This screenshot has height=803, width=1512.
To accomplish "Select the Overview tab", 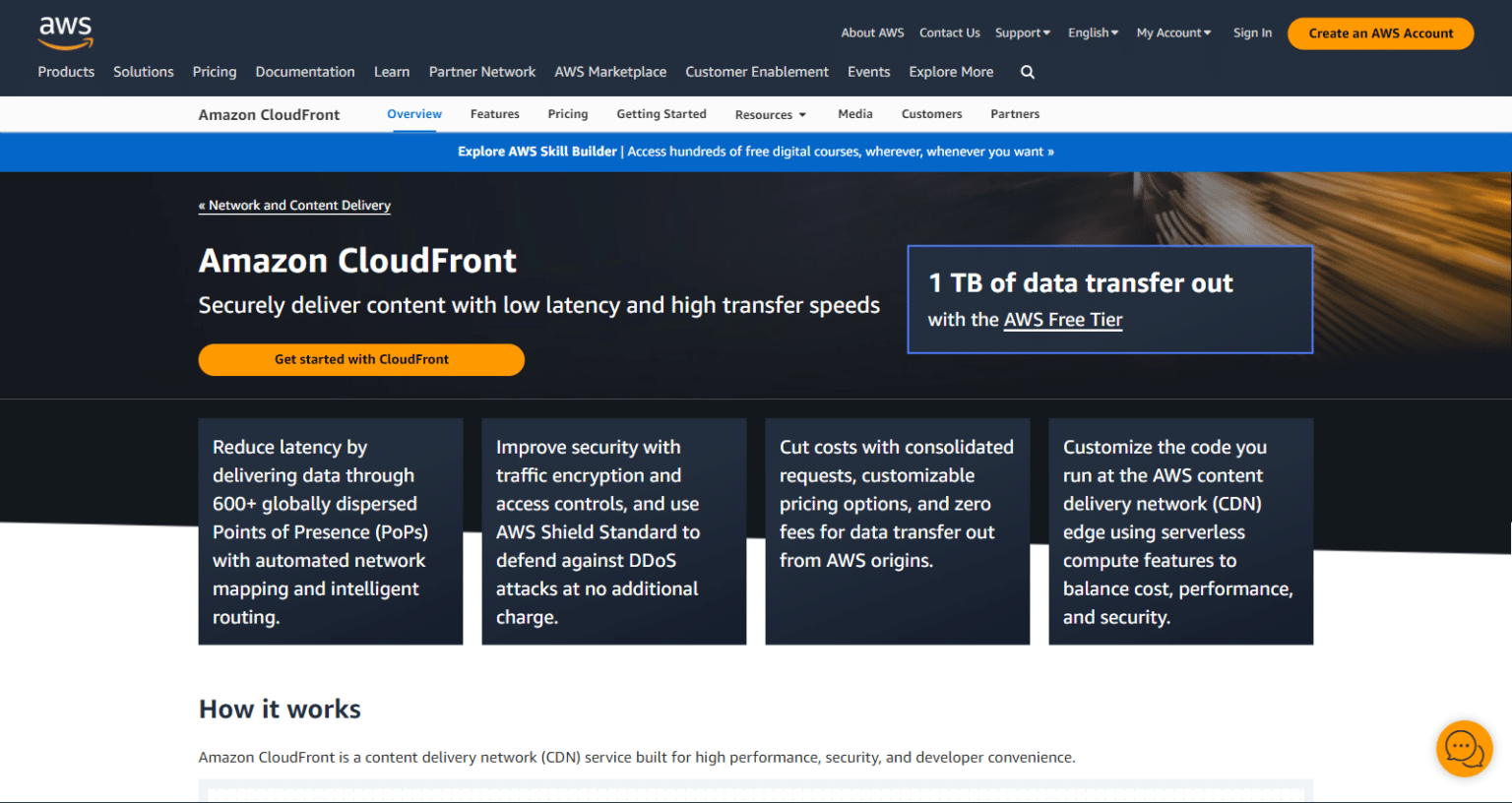I will (414, 114).
